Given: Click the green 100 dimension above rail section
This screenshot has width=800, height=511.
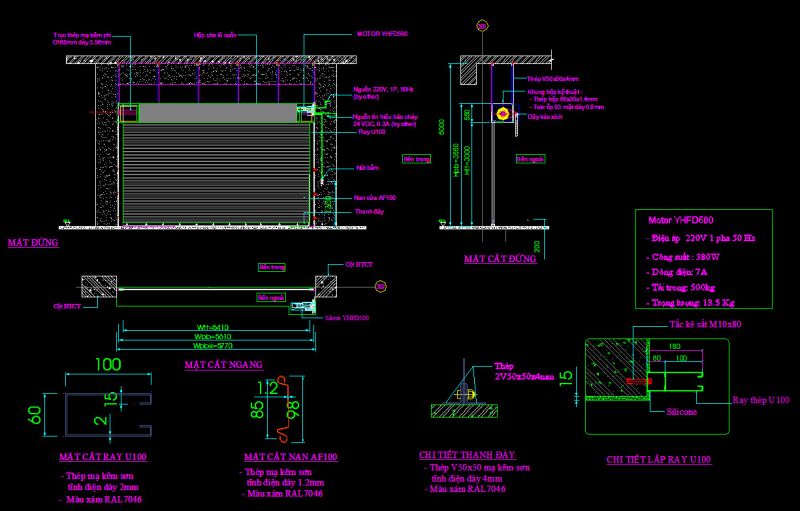Looking at the screenshot, I should (108, 364).
